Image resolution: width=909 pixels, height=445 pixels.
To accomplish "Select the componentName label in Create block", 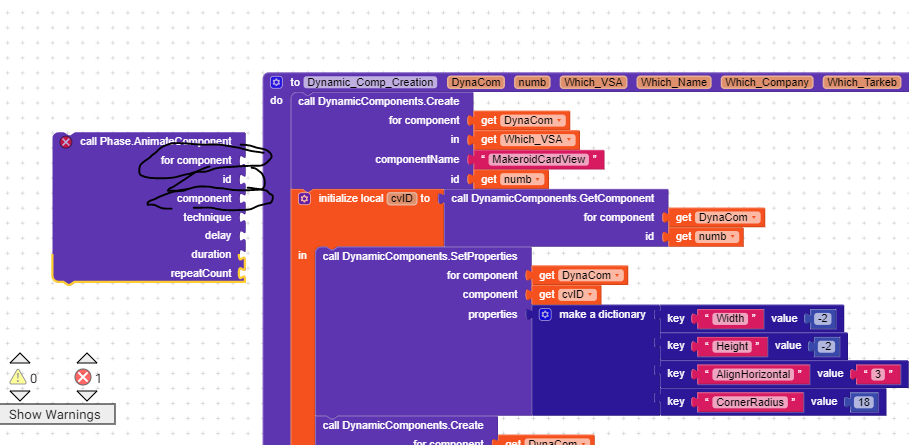I will coord(417,159).
